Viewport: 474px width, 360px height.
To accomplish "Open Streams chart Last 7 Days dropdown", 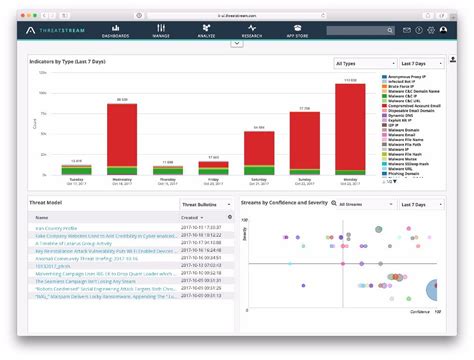I will click(422, 204).
